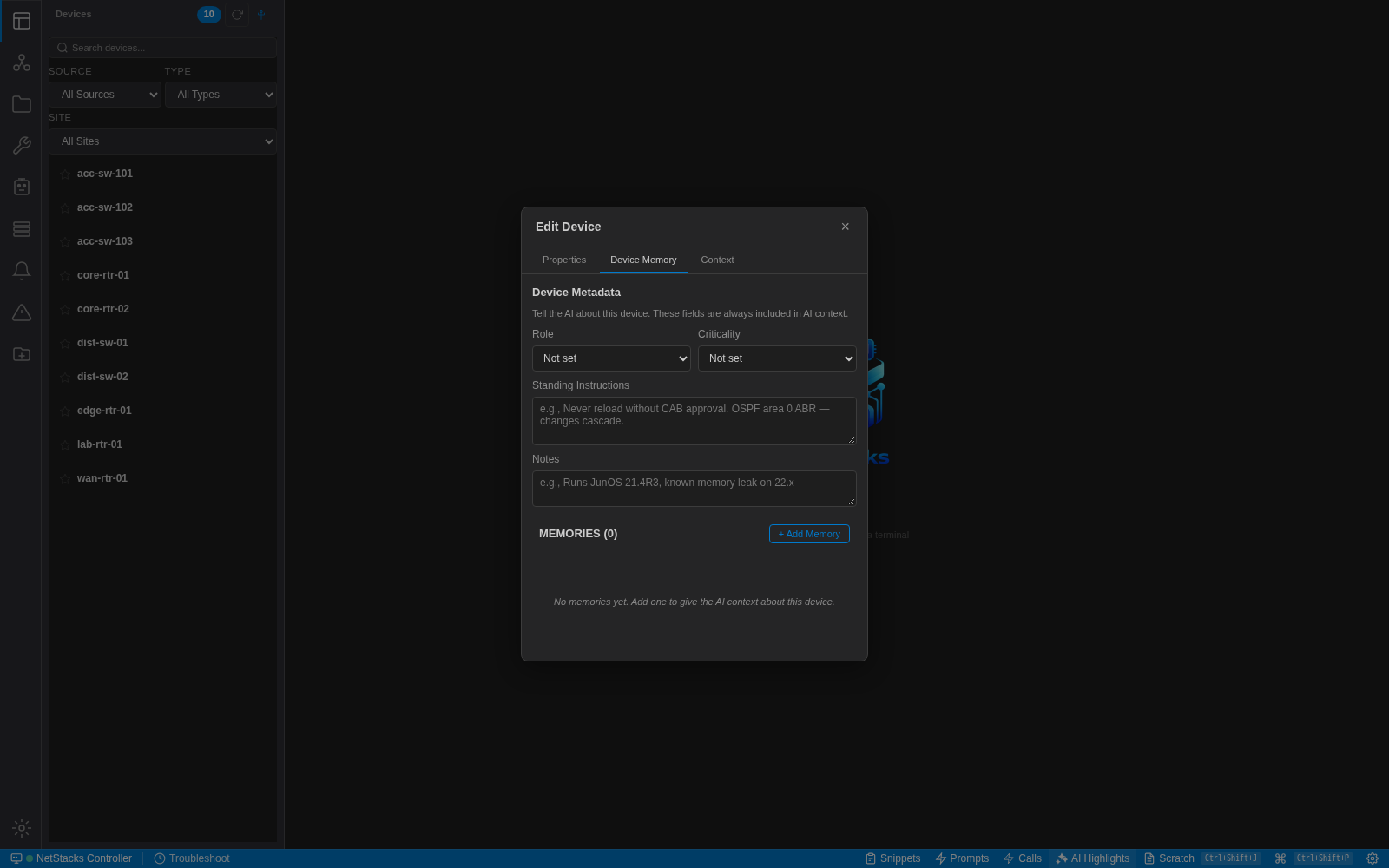Focus the Notes text area

click(694, 489)
